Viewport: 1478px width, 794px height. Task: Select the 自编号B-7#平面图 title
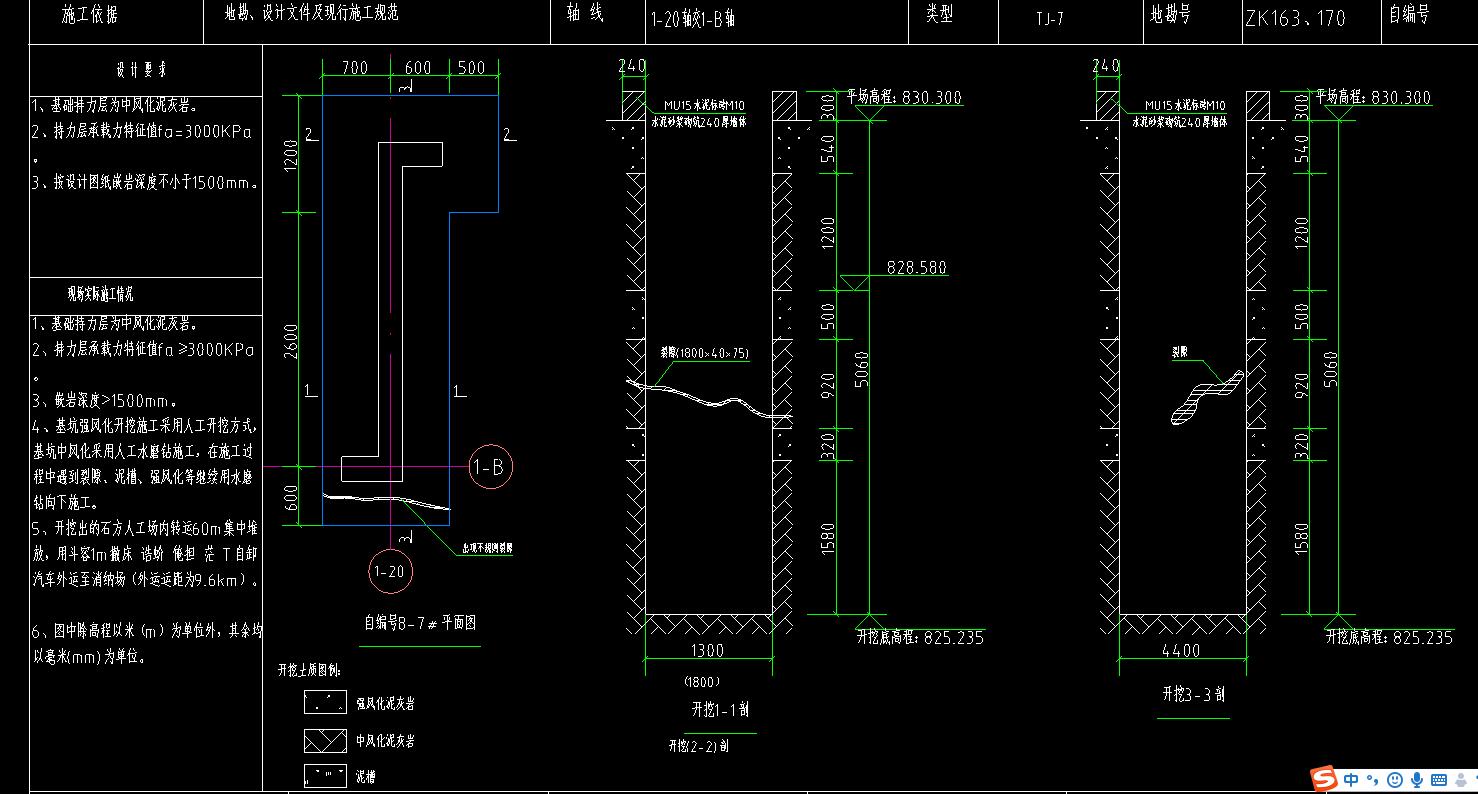418,623
